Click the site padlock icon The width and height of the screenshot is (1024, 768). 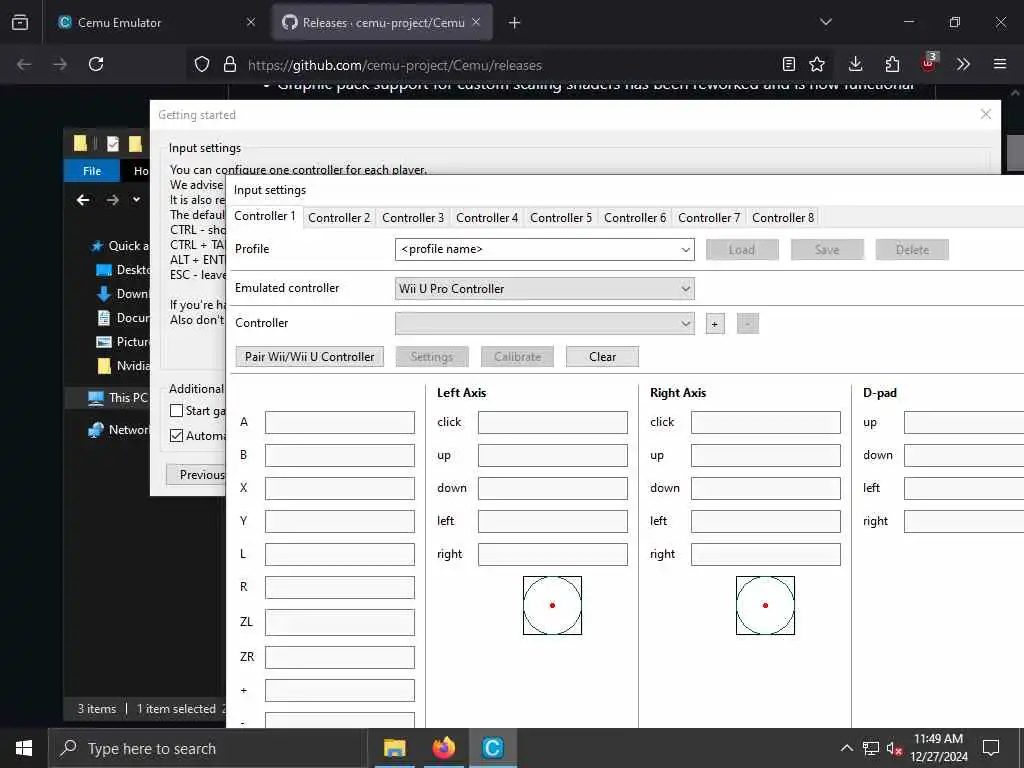[229, 65]
